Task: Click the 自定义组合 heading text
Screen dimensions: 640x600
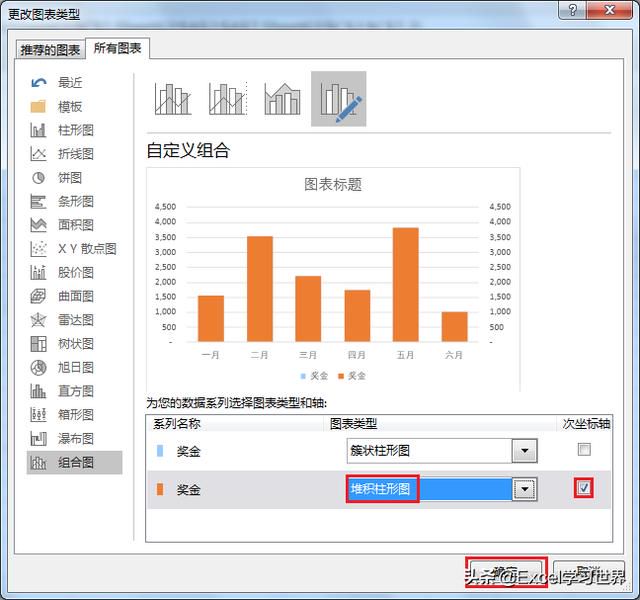Action: tap(188, 151)
